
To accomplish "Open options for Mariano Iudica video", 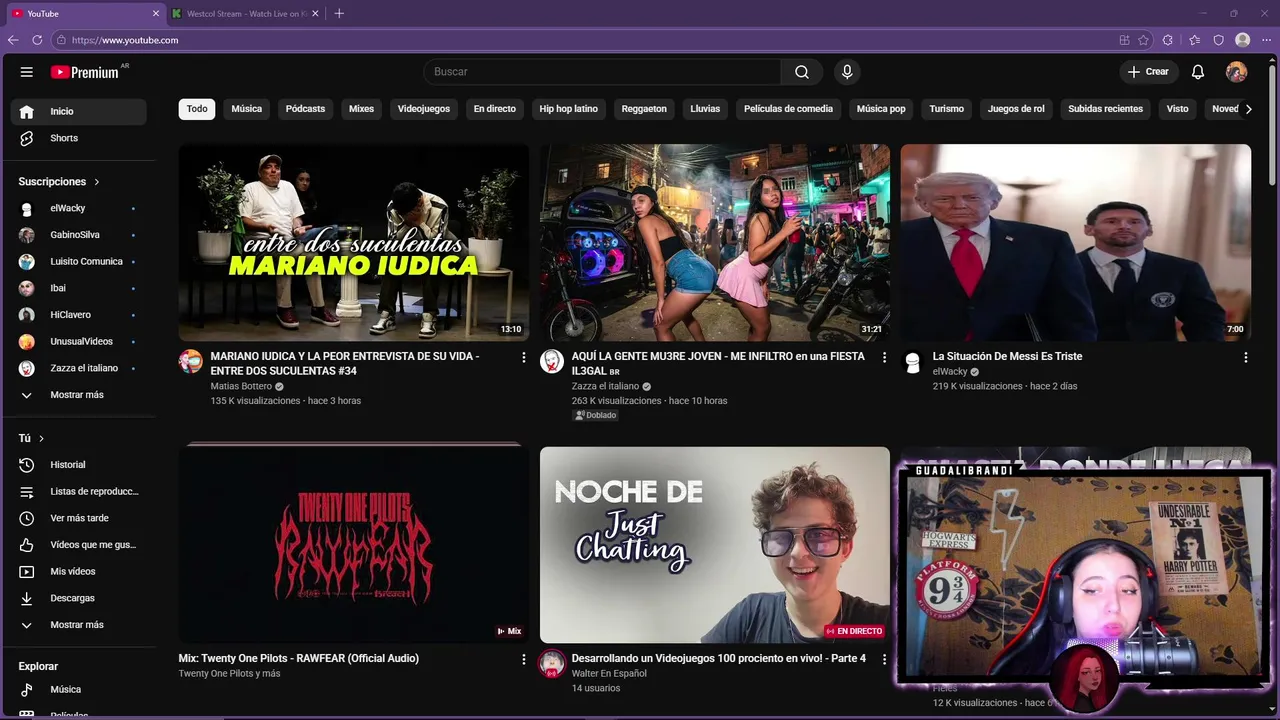I will pyautogui.click(x=523, y=357).
